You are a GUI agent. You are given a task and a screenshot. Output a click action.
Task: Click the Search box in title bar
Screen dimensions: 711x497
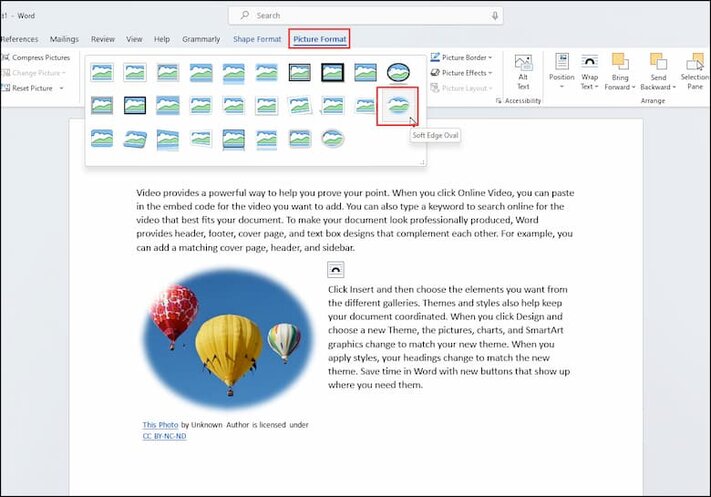pyautogui.click(x=365, y=15)
